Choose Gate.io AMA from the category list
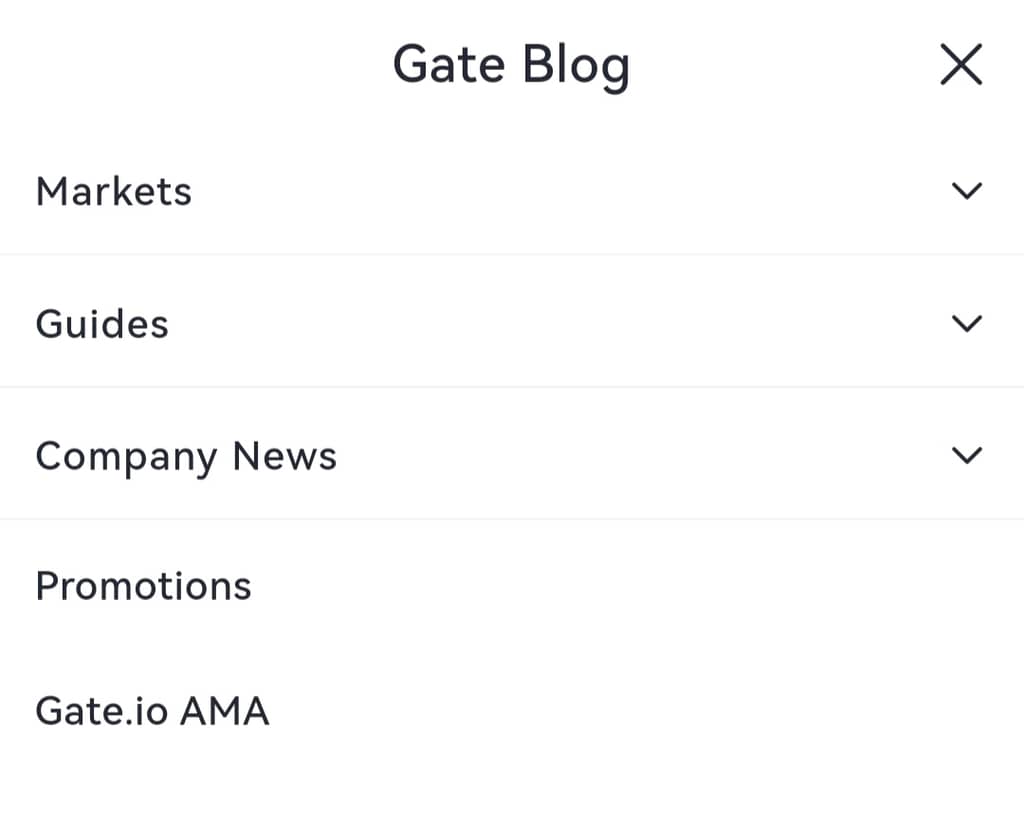1024x815 pixels. pos(152,712)
